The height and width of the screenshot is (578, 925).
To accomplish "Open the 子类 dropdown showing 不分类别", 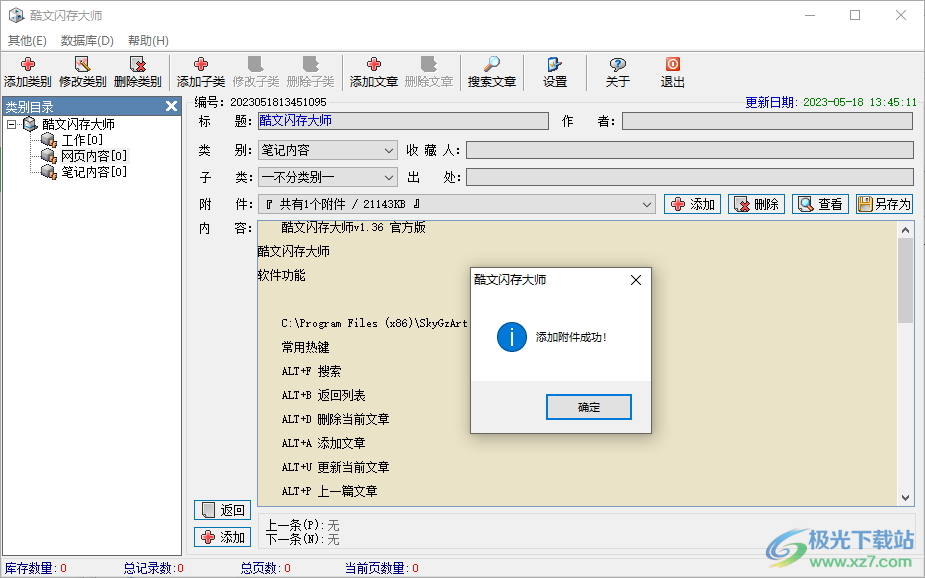I will 327,177.
